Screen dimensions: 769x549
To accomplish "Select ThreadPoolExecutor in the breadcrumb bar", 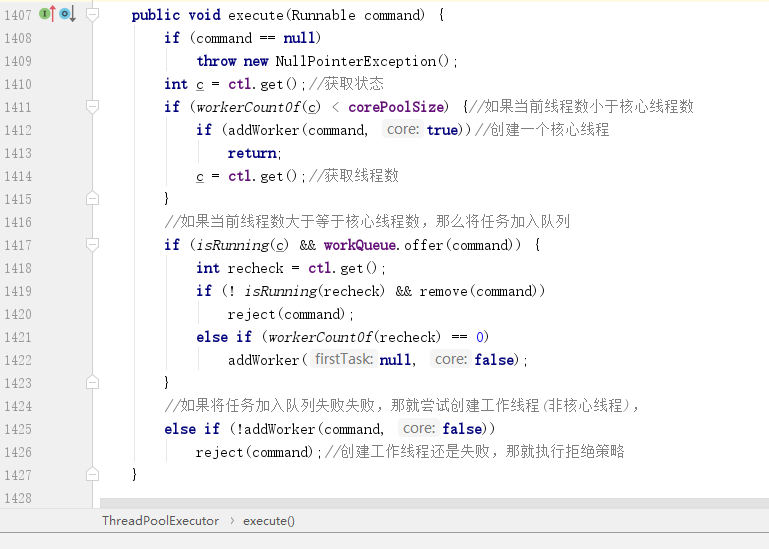I will [x=160, y=521].
